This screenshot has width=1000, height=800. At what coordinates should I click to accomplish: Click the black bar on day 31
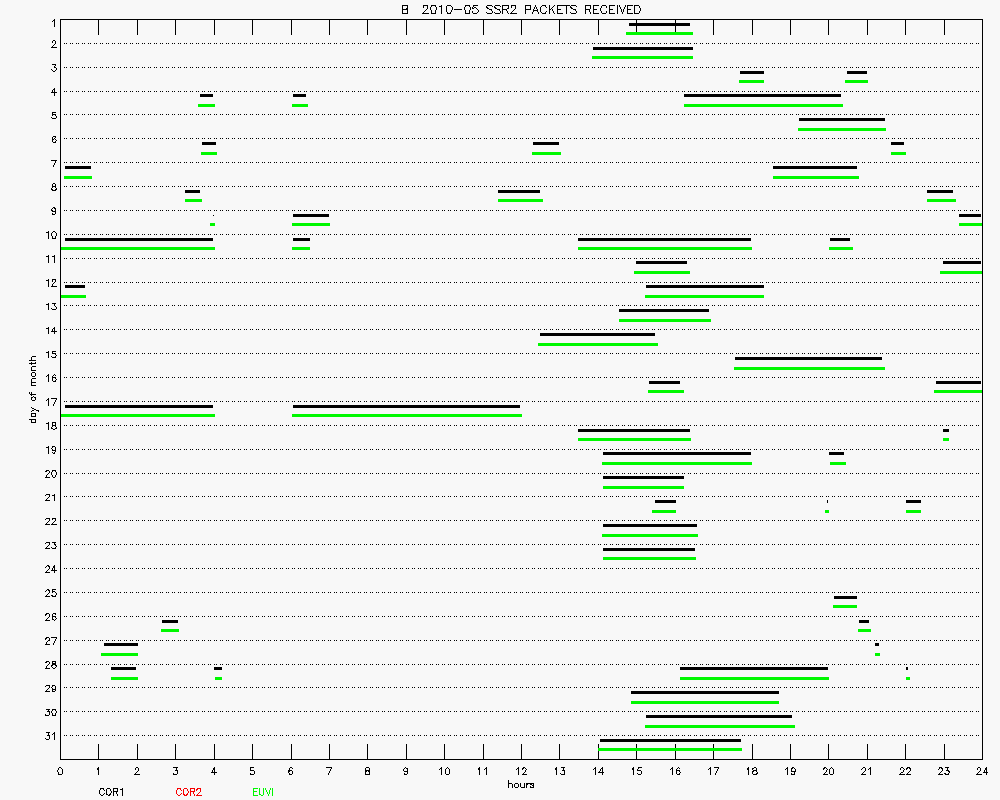click(x=670, y=740)
